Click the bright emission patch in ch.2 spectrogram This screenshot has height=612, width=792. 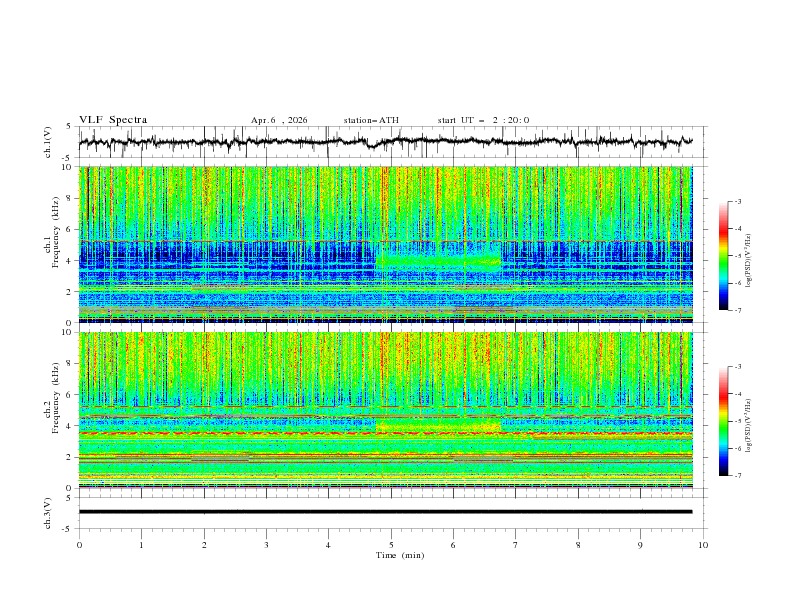coord(438,425)
